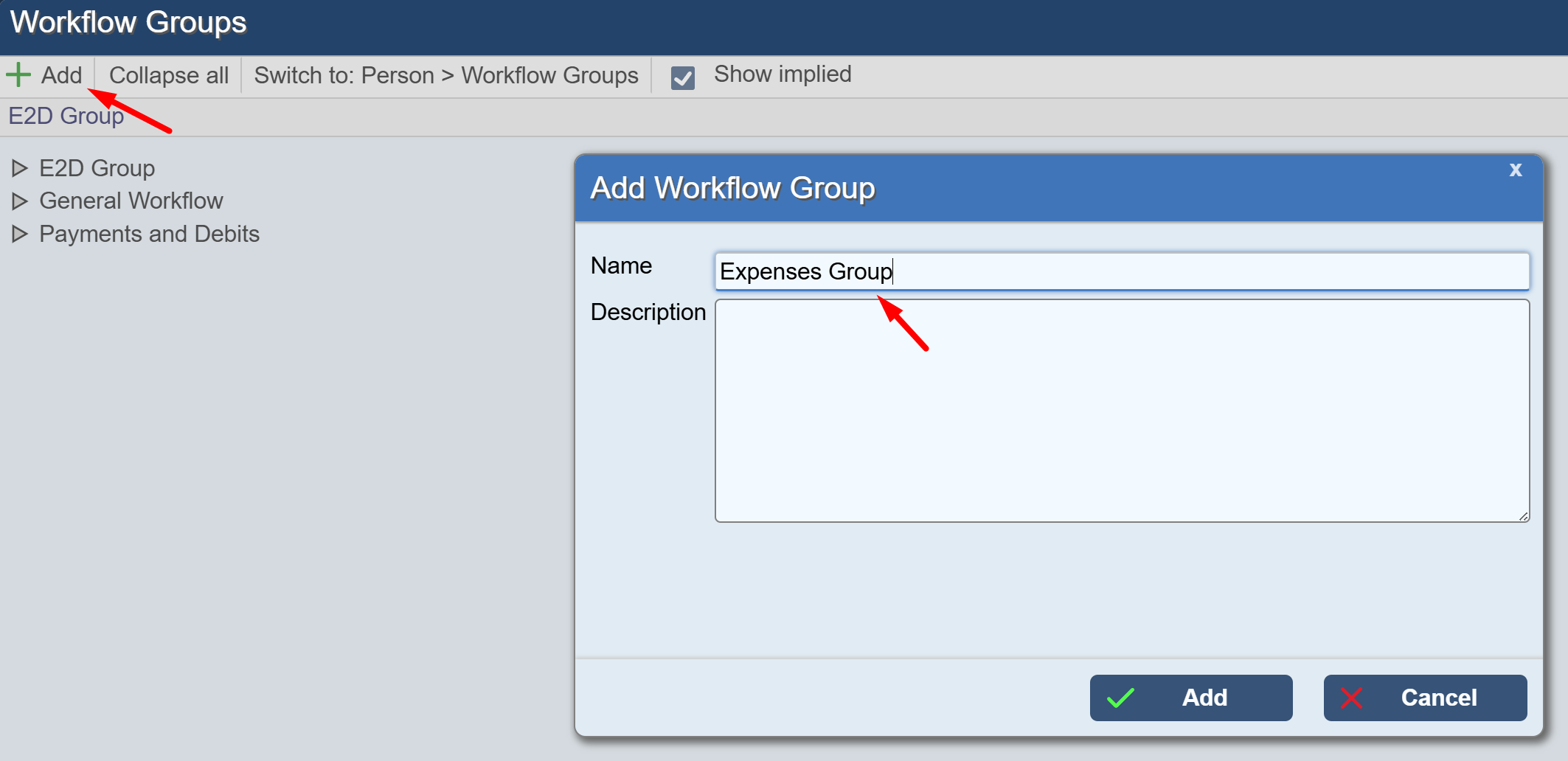1568x761 pixels.
Task: Expand the General Workflow node
Action: pyautogui.click(x=20, y=201)
